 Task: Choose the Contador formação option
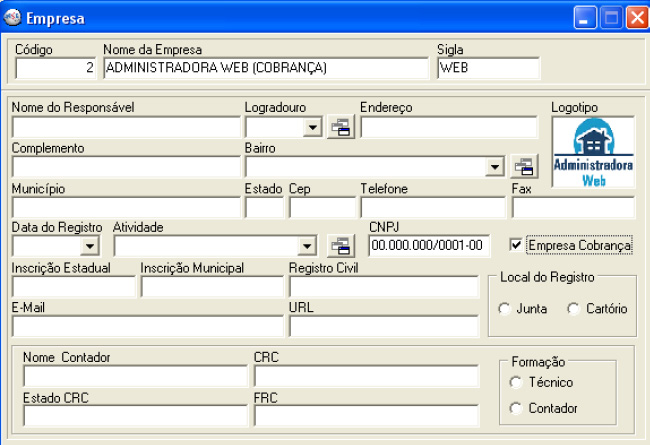click(516, 408)
